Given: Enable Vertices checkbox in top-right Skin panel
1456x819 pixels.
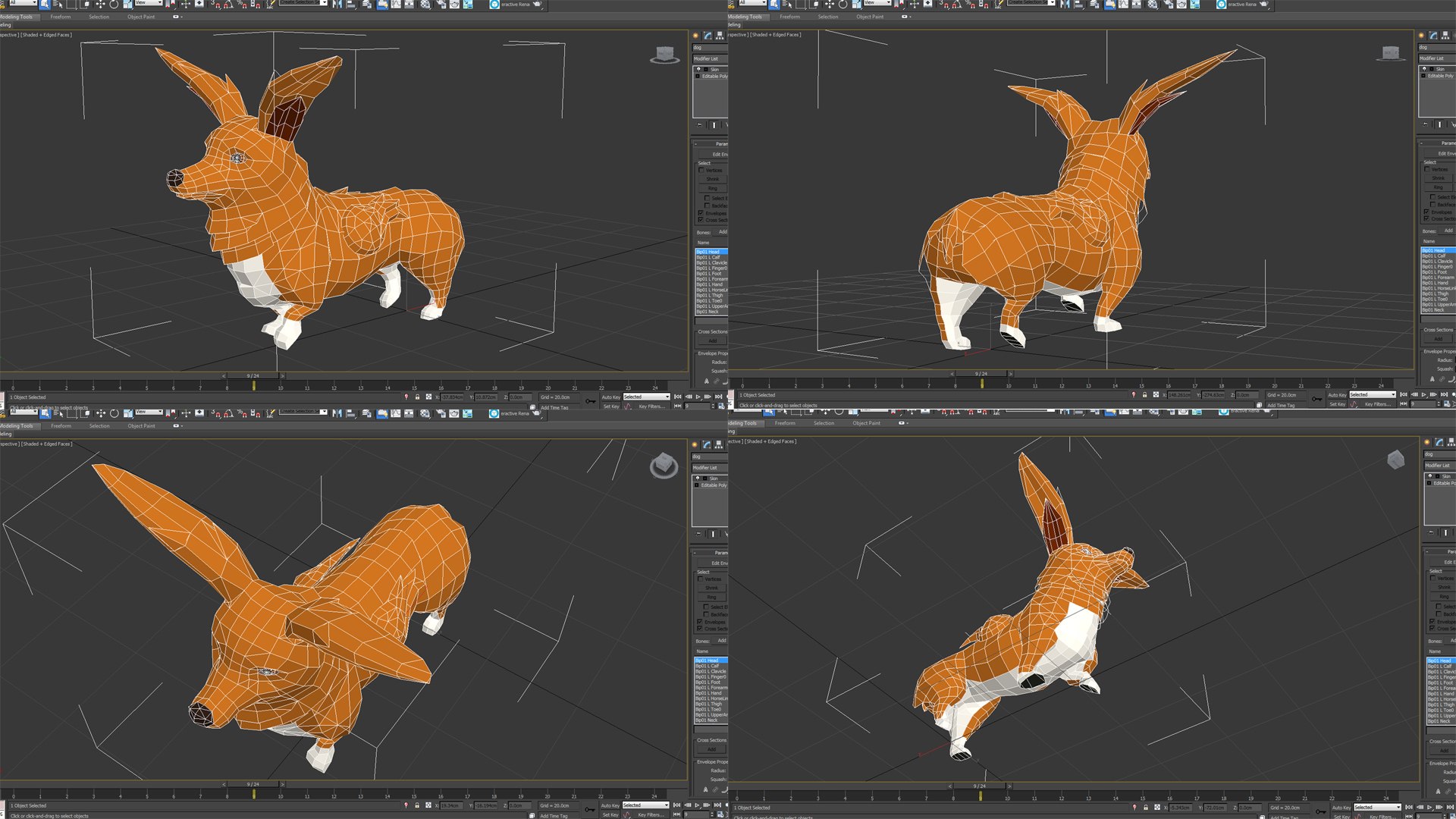Looking at the screenshot, I should (x=1426, y=169).
